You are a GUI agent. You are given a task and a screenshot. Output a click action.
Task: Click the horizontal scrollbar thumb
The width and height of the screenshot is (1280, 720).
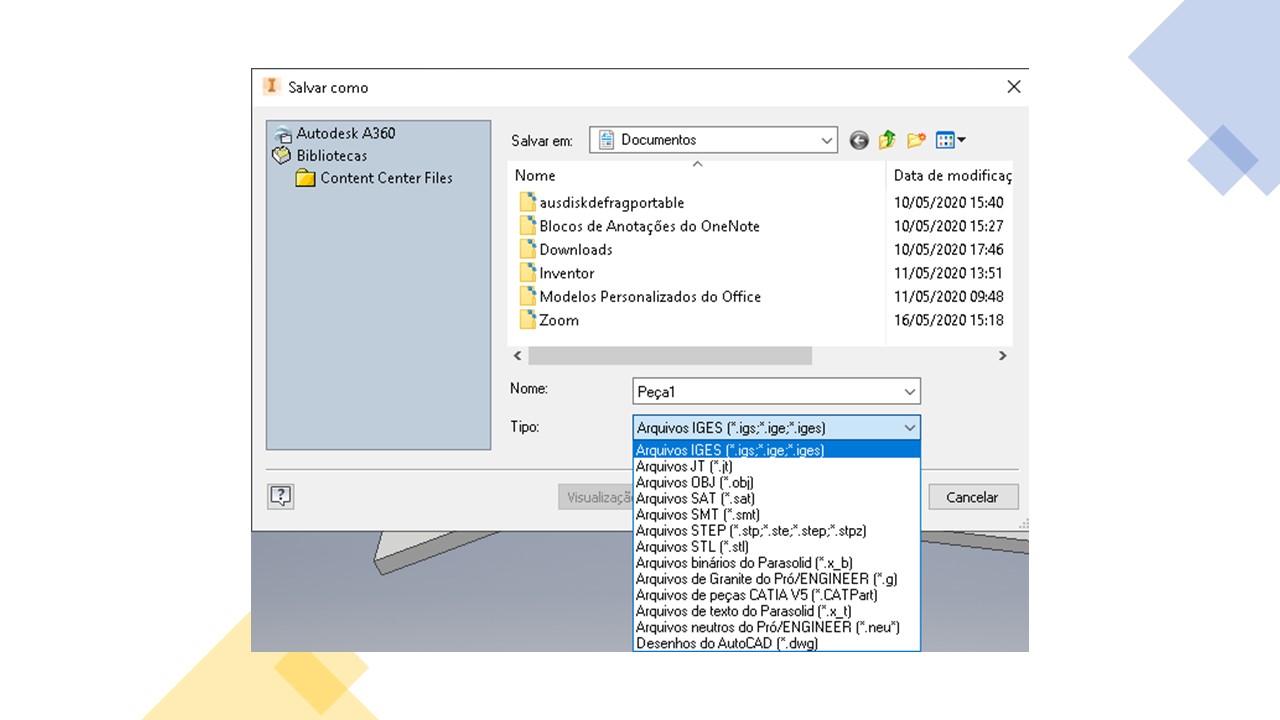670,356
